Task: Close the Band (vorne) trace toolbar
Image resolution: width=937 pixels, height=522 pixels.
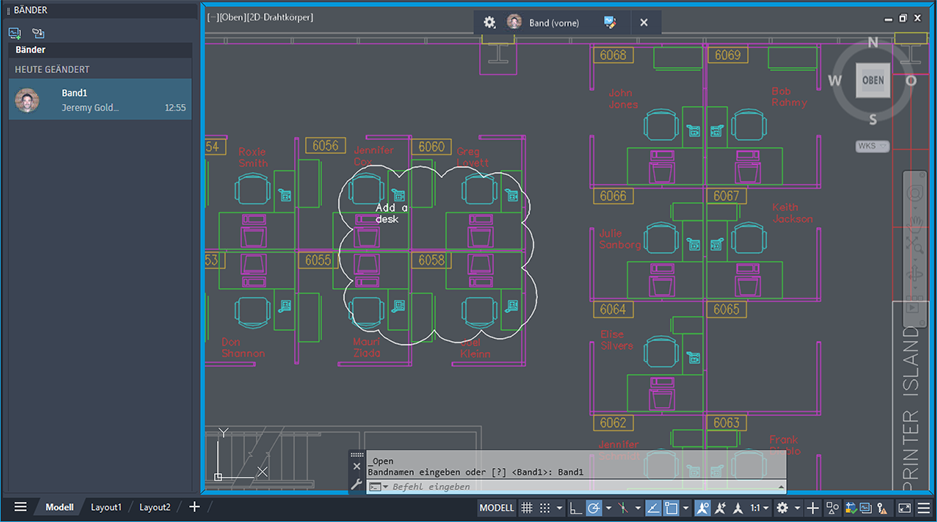Action: coord(644,22)
